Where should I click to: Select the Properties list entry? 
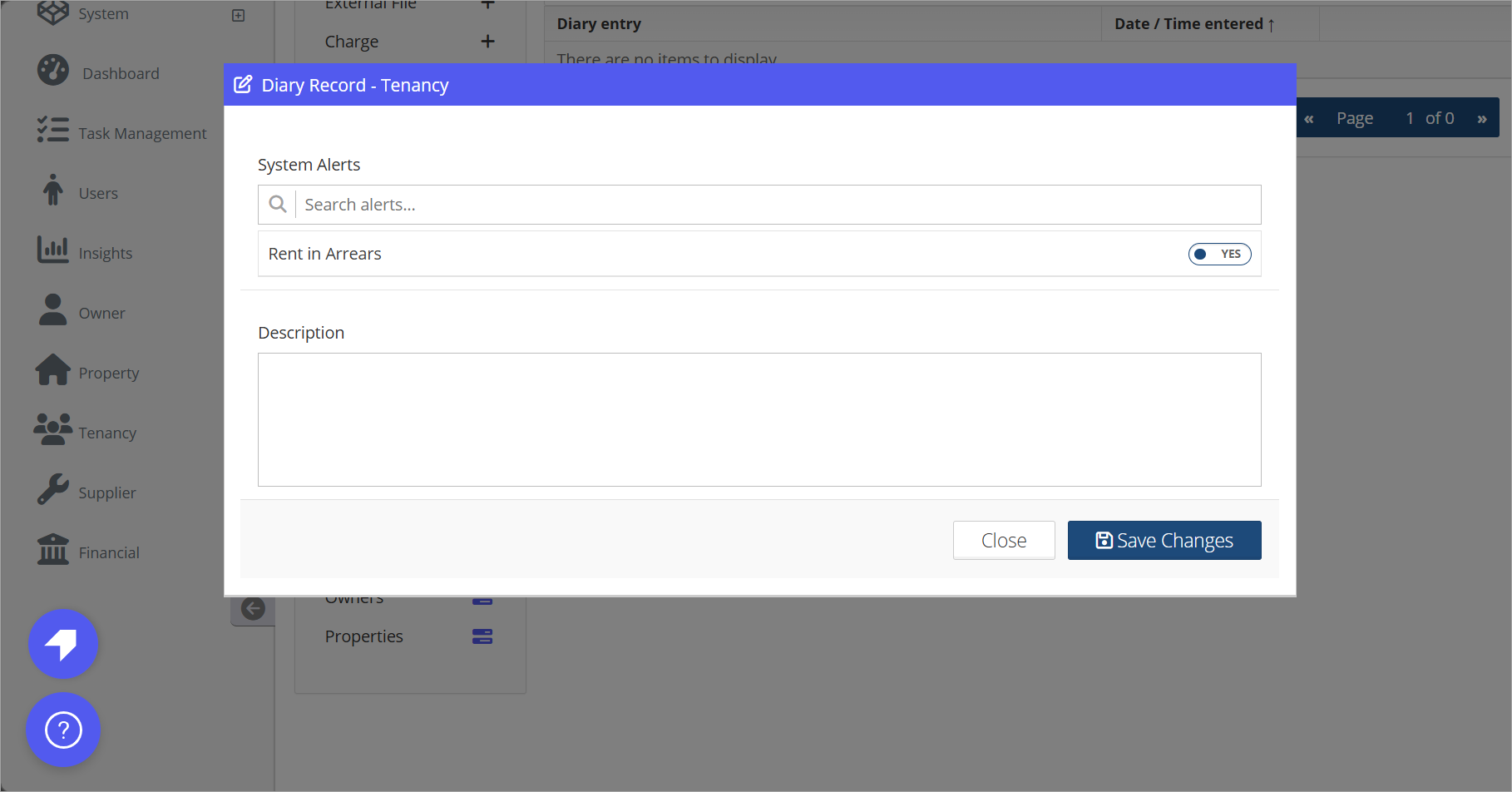tap(363, 636)
